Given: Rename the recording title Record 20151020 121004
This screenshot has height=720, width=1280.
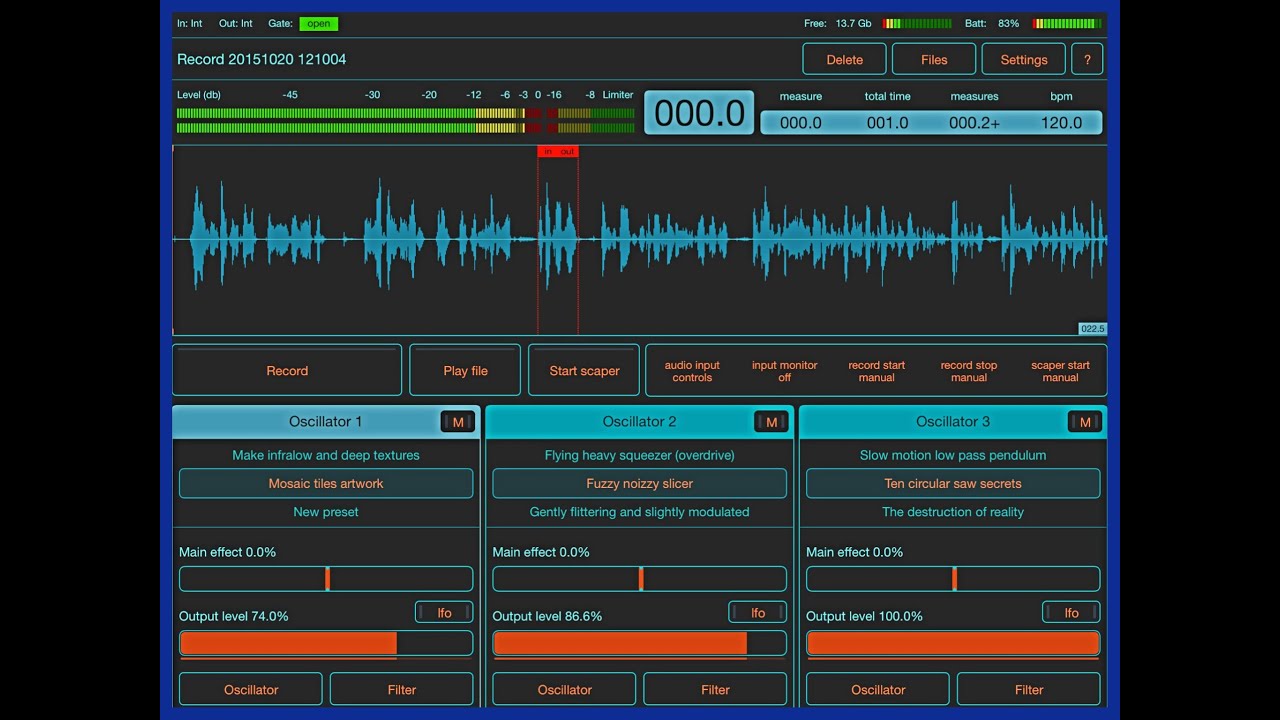Looking at the screenshot, I should click(x=262, y=59).
